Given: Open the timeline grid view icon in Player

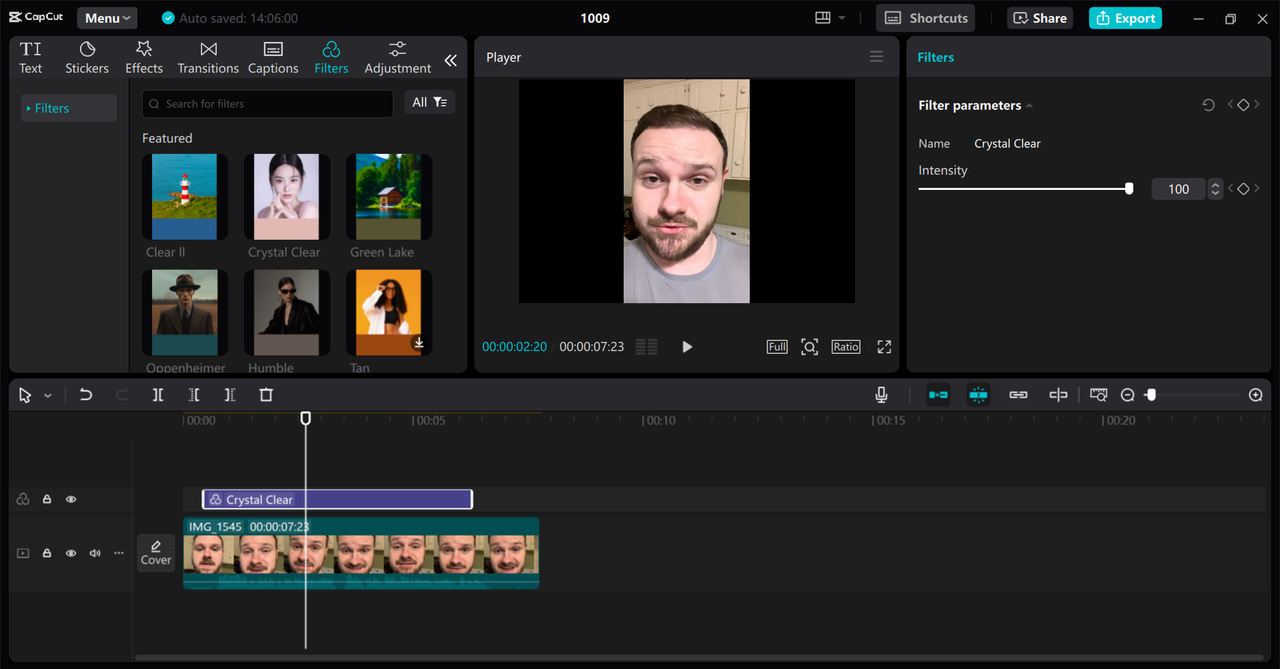Looking at the screenshot, I should [x=647, y=347].
